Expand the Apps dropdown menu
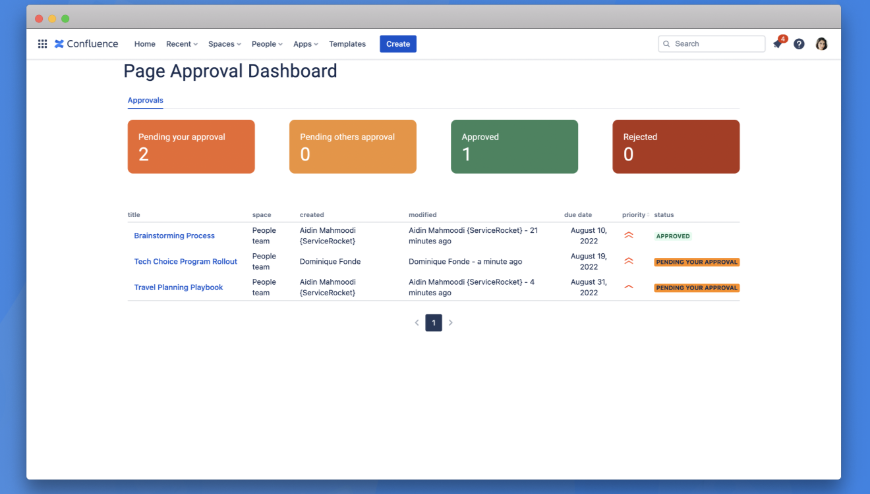 point(305,44)
